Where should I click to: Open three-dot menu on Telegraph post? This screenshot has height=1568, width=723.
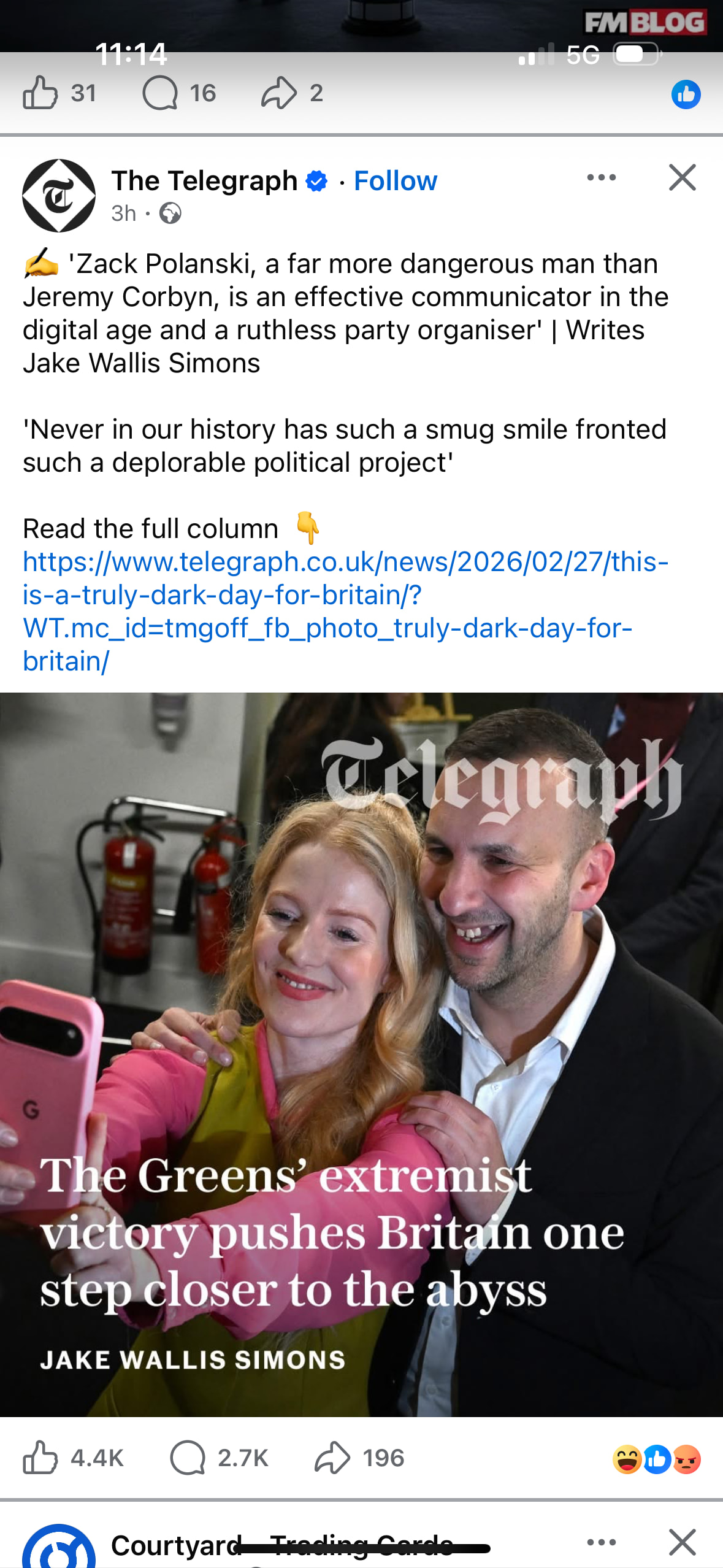(x=601, y=177)
